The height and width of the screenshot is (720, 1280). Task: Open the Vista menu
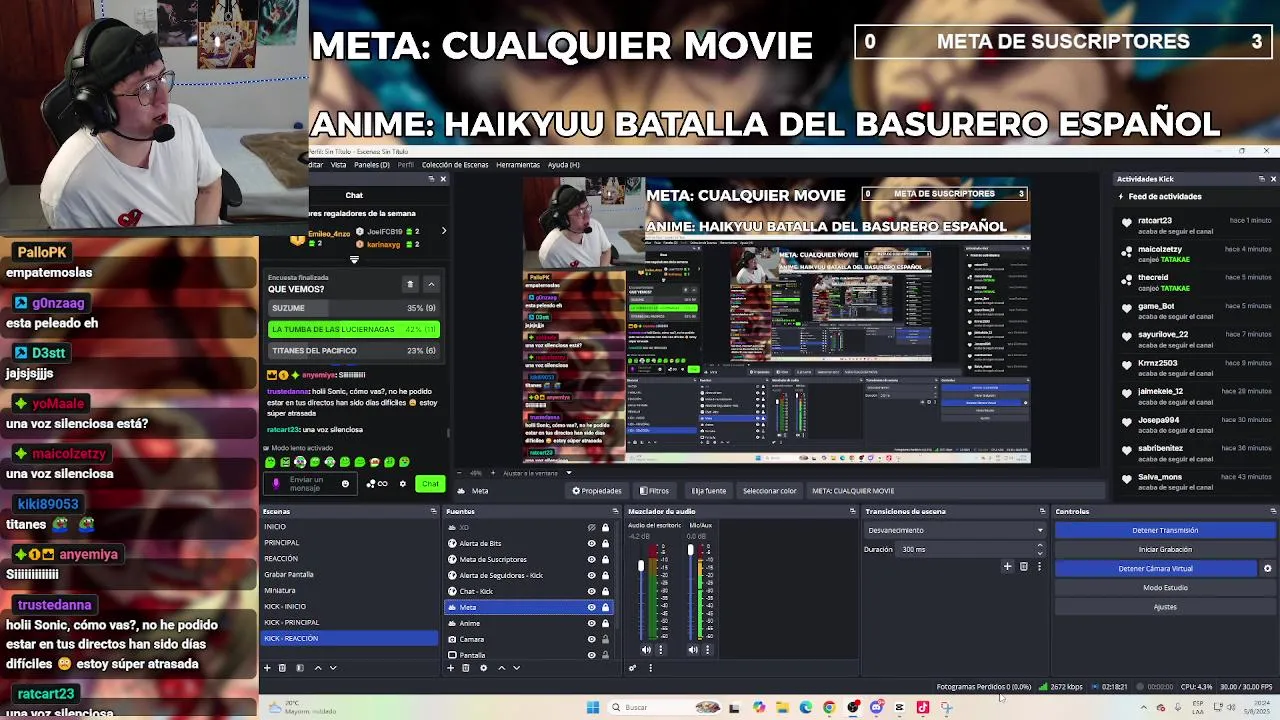click(338, 165)
